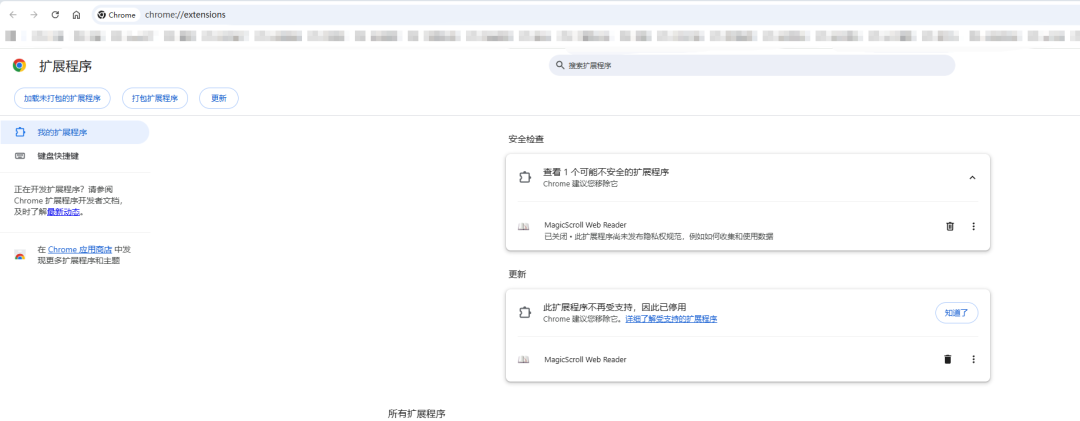Click the Chrome logo beside 扩展程序 title

click(x=19, y=65)
